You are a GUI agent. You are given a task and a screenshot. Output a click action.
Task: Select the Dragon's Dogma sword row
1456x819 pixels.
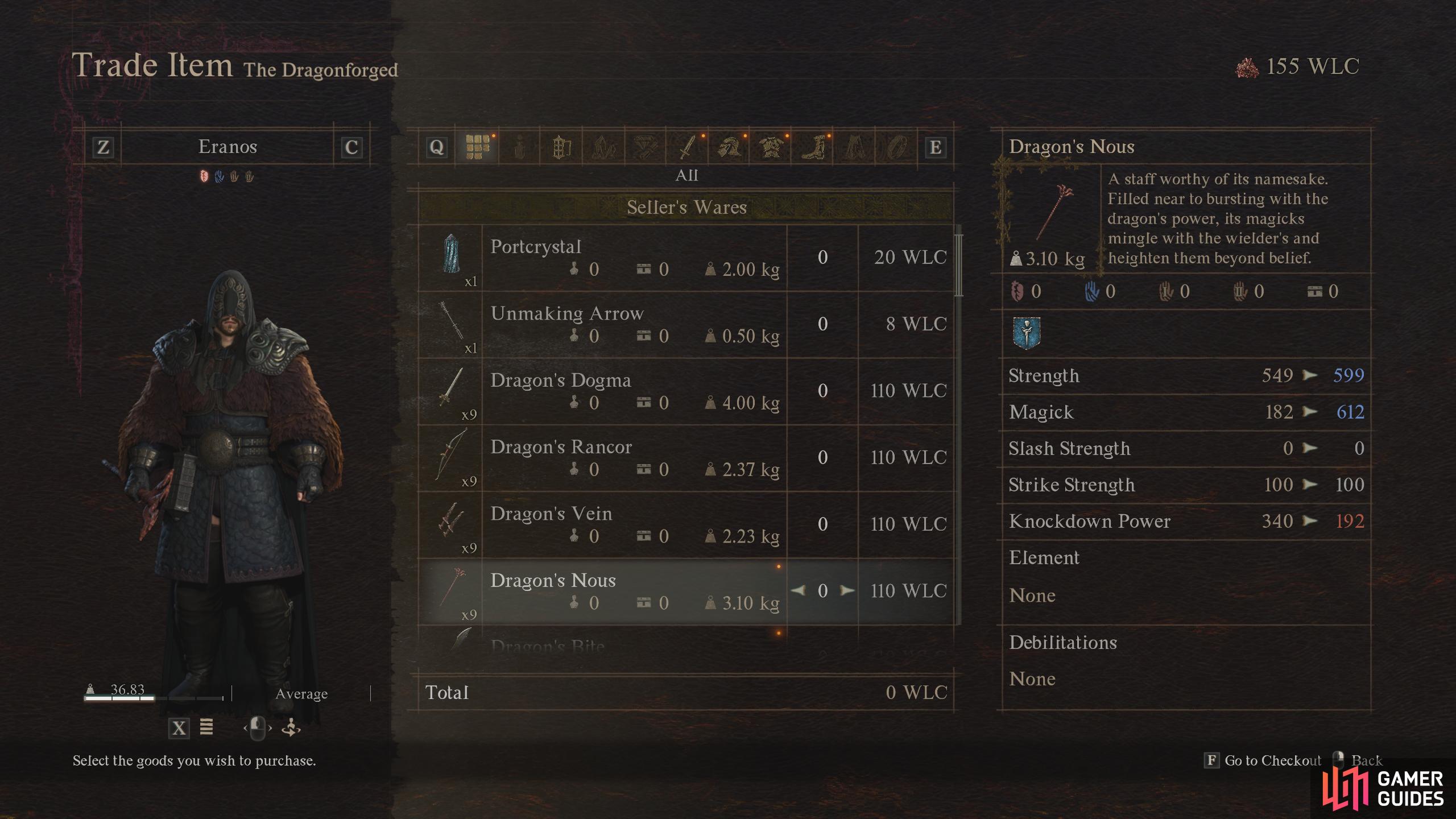click(x=686, y=391)
